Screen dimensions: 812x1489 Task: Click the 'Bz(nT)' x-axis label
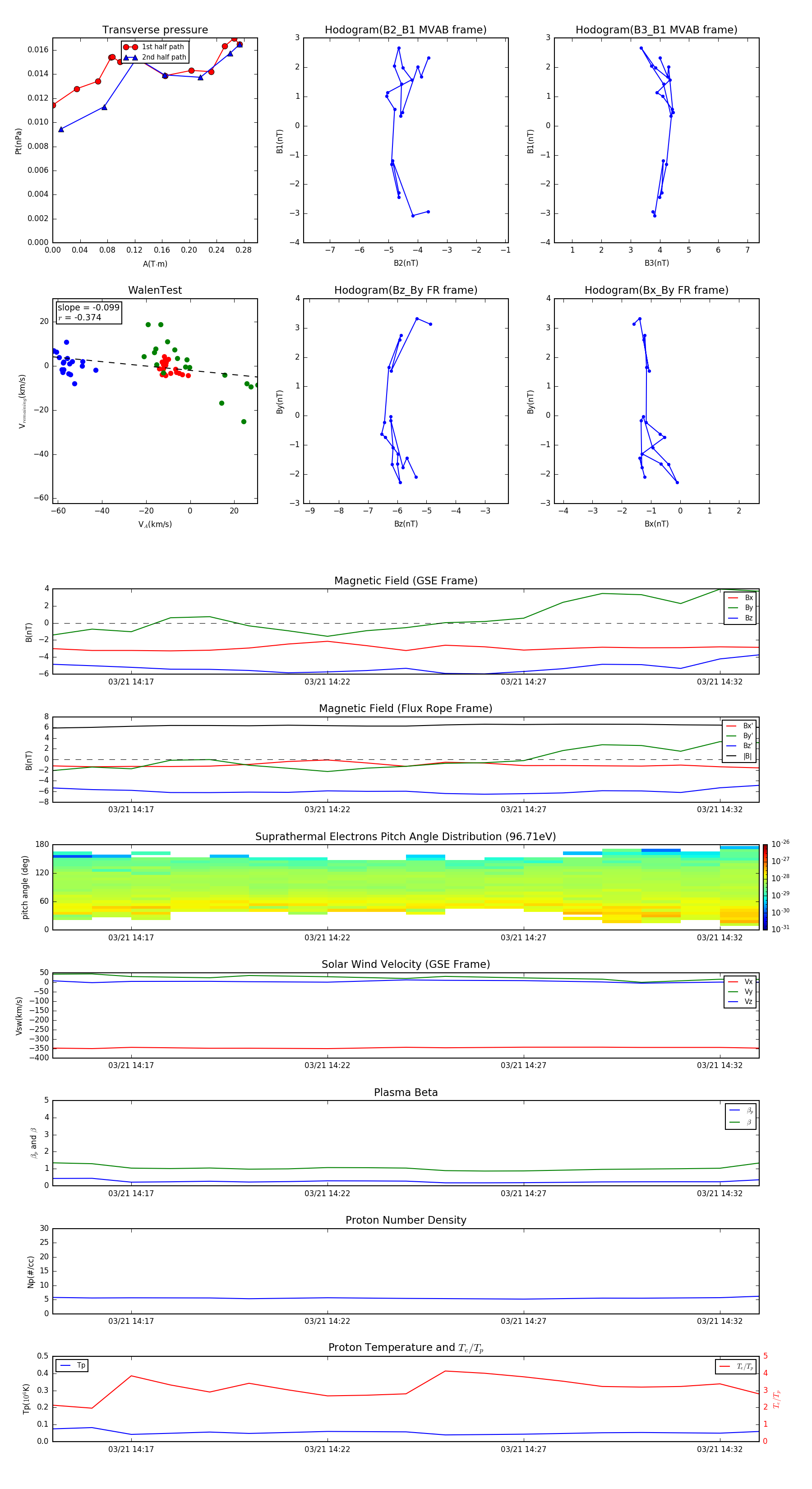(406, 524)
